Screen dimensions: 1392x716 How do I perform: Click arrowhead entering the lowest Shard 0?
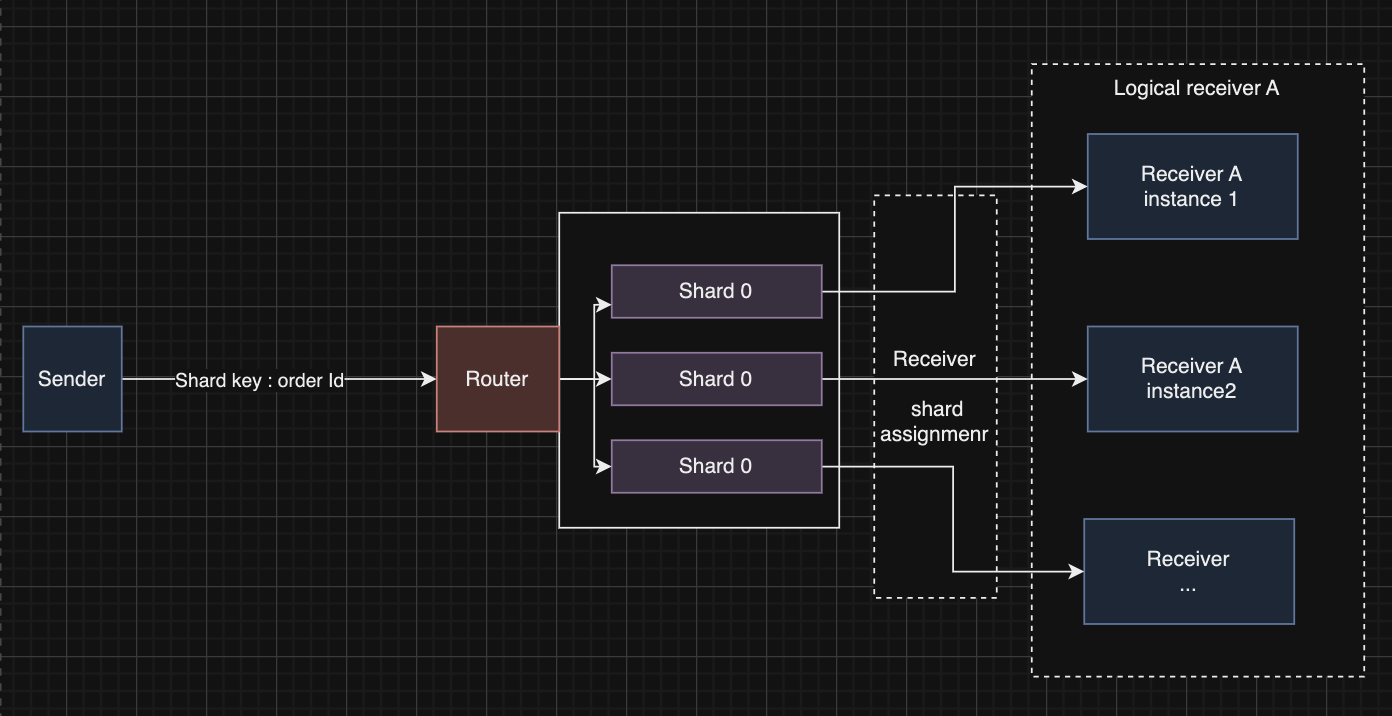coord(603,466)
